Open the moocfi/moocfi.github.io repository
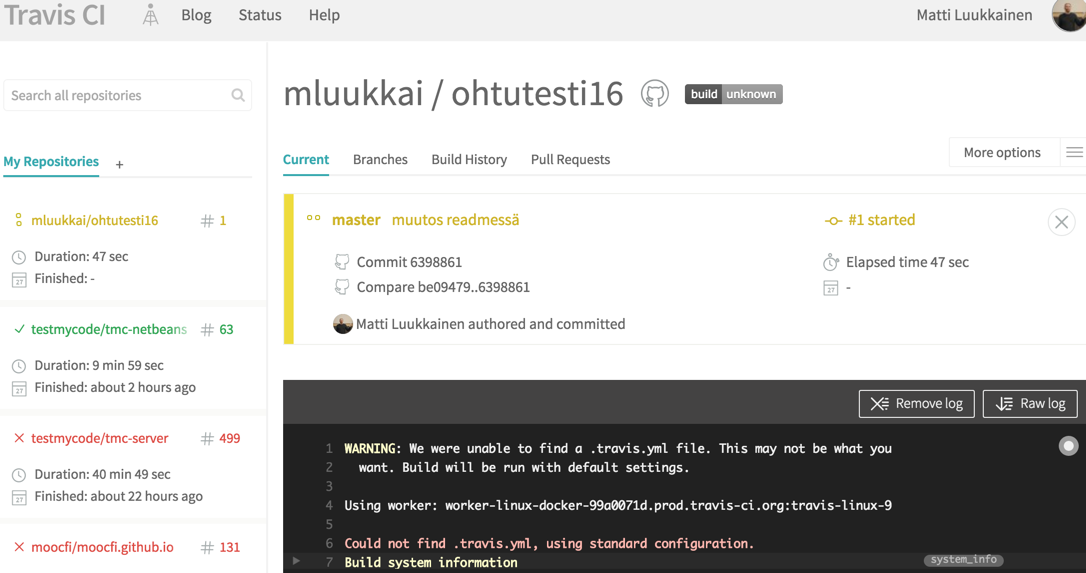Image resolution: width=1086 pixels, height=573 pixels. [103, 547]
